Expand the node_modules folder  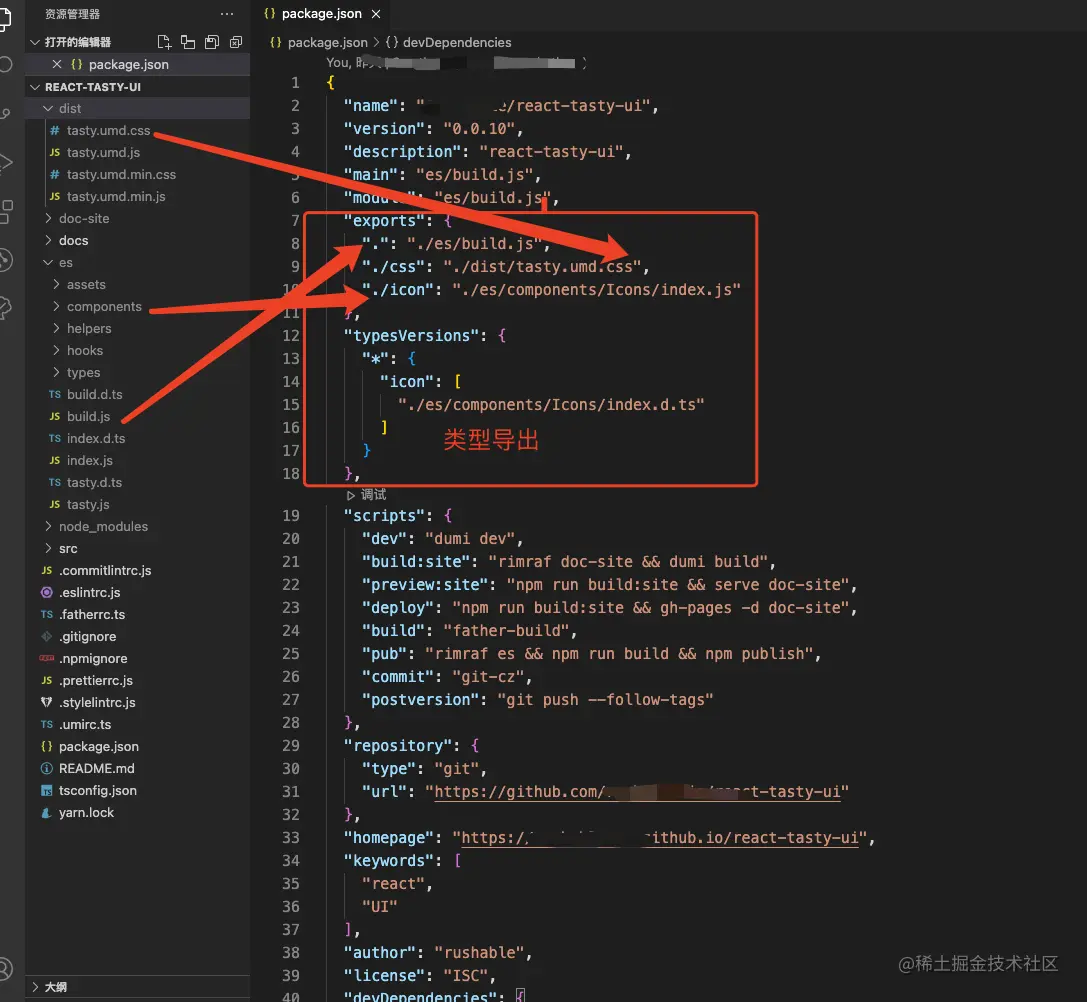[48, 526]
